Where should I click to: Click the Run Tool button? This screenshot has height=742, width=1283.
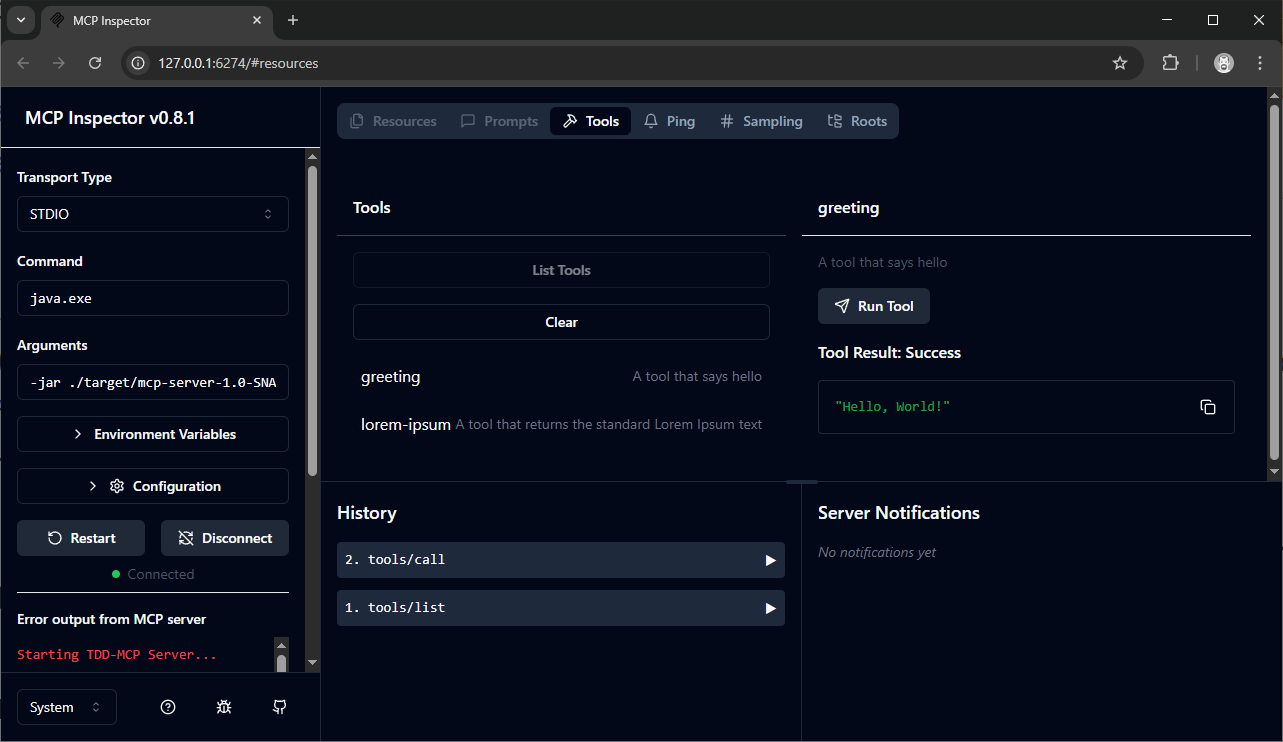click(874, 306)
